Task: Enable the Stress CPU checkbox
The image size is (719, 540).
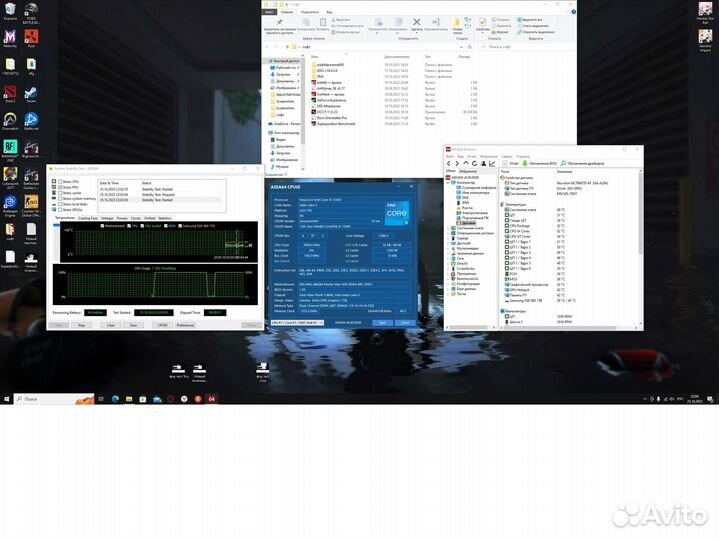Action: [x=60, y=182]
